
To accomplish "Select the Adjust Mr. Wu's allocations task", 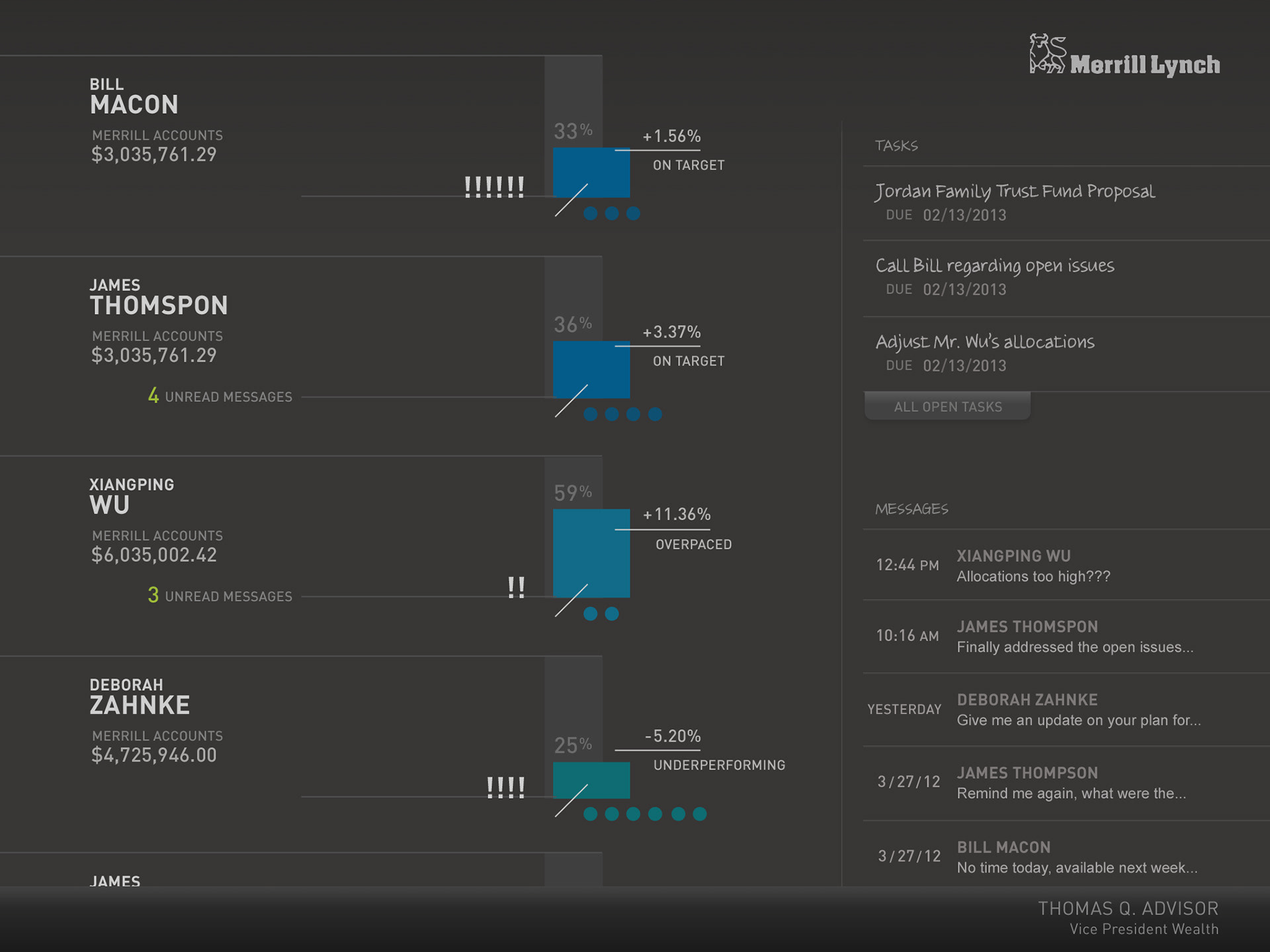I will 984,342.
